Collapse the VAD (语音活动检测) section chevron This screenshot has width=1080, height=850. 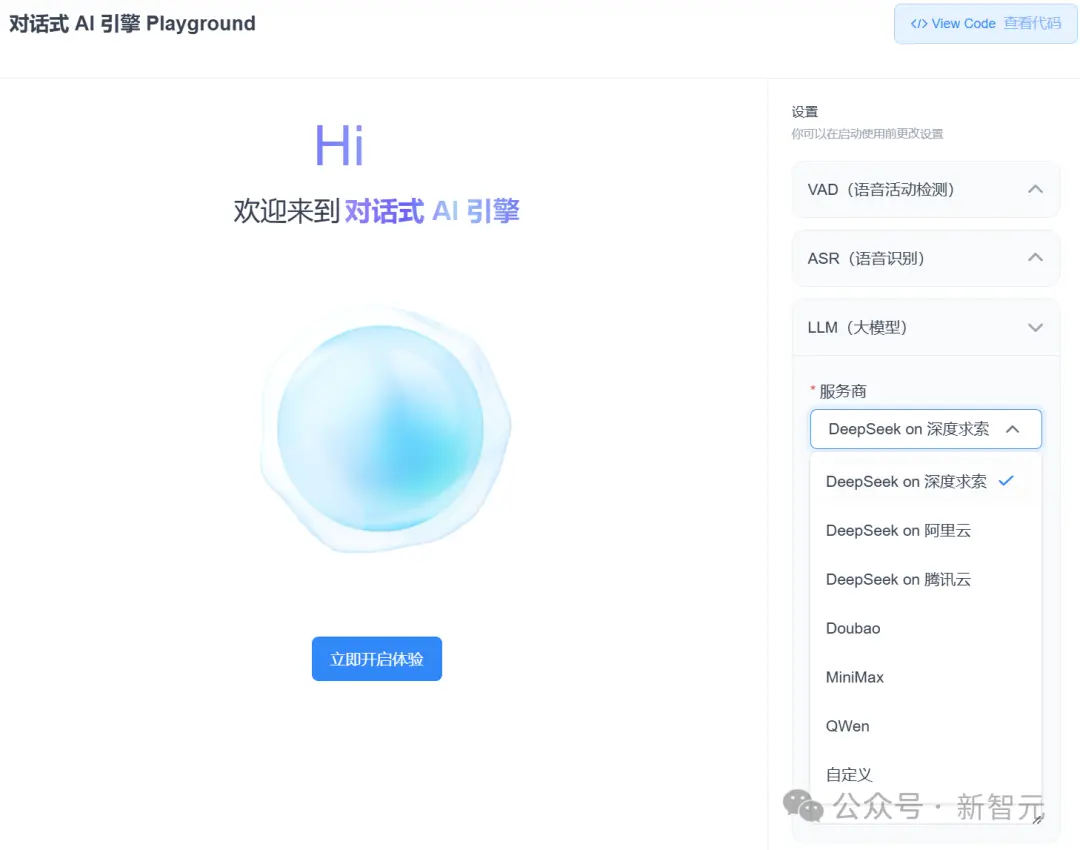[1035, 189]
